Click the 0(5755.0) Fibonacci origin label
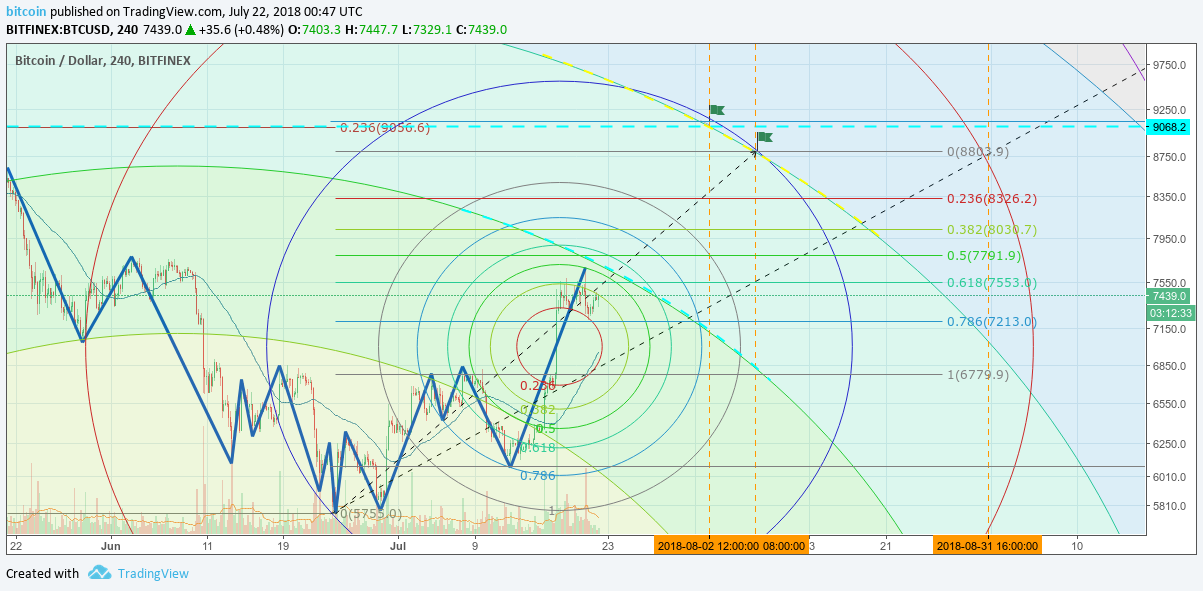This screenshot has width=1203, height=591. point(371,514)
